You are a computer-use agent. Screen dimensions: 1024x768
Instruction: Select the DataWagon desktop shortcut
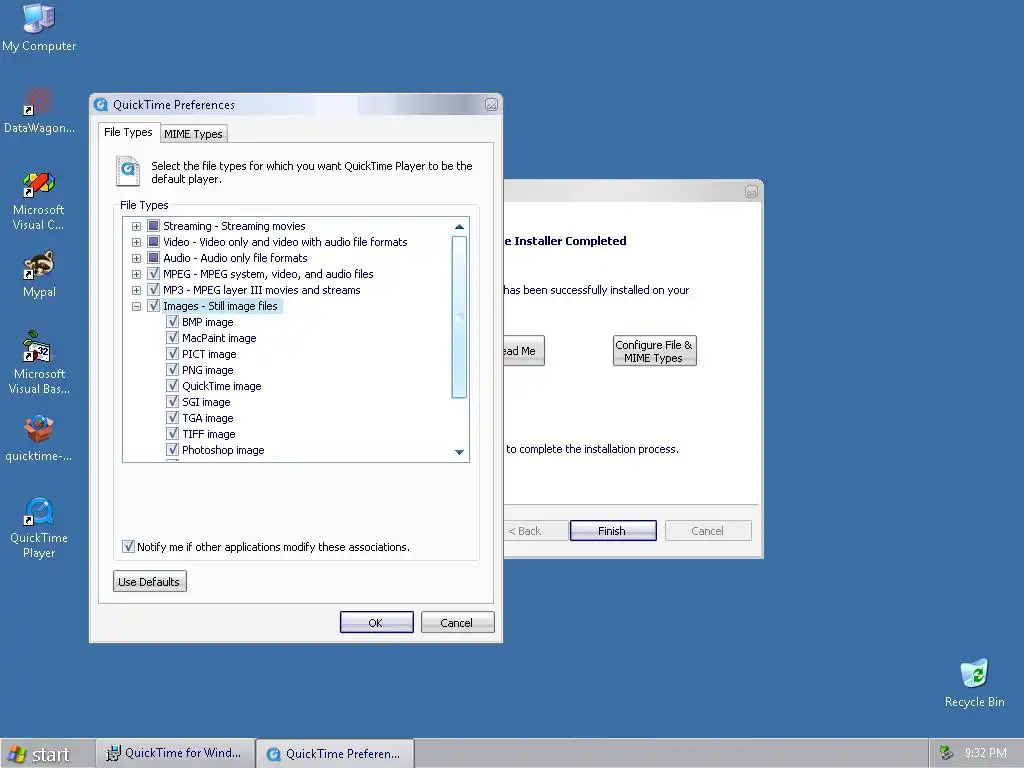(x=39, y=110)
